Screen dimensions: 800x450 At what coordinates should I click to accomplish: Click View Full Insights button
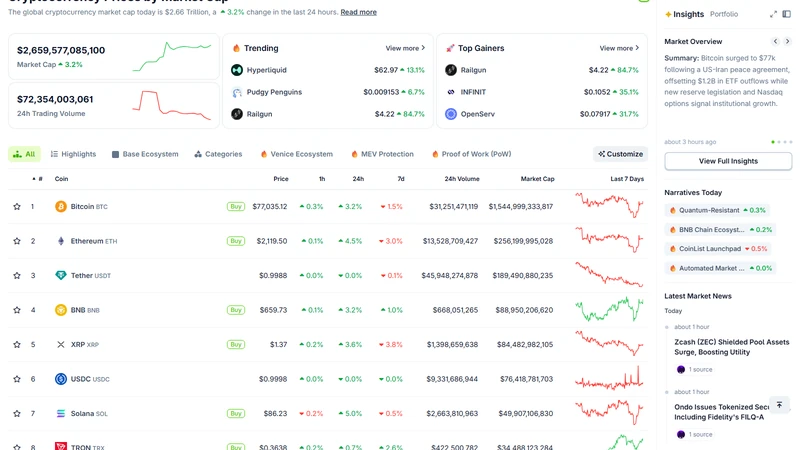(x=728, y=161)
